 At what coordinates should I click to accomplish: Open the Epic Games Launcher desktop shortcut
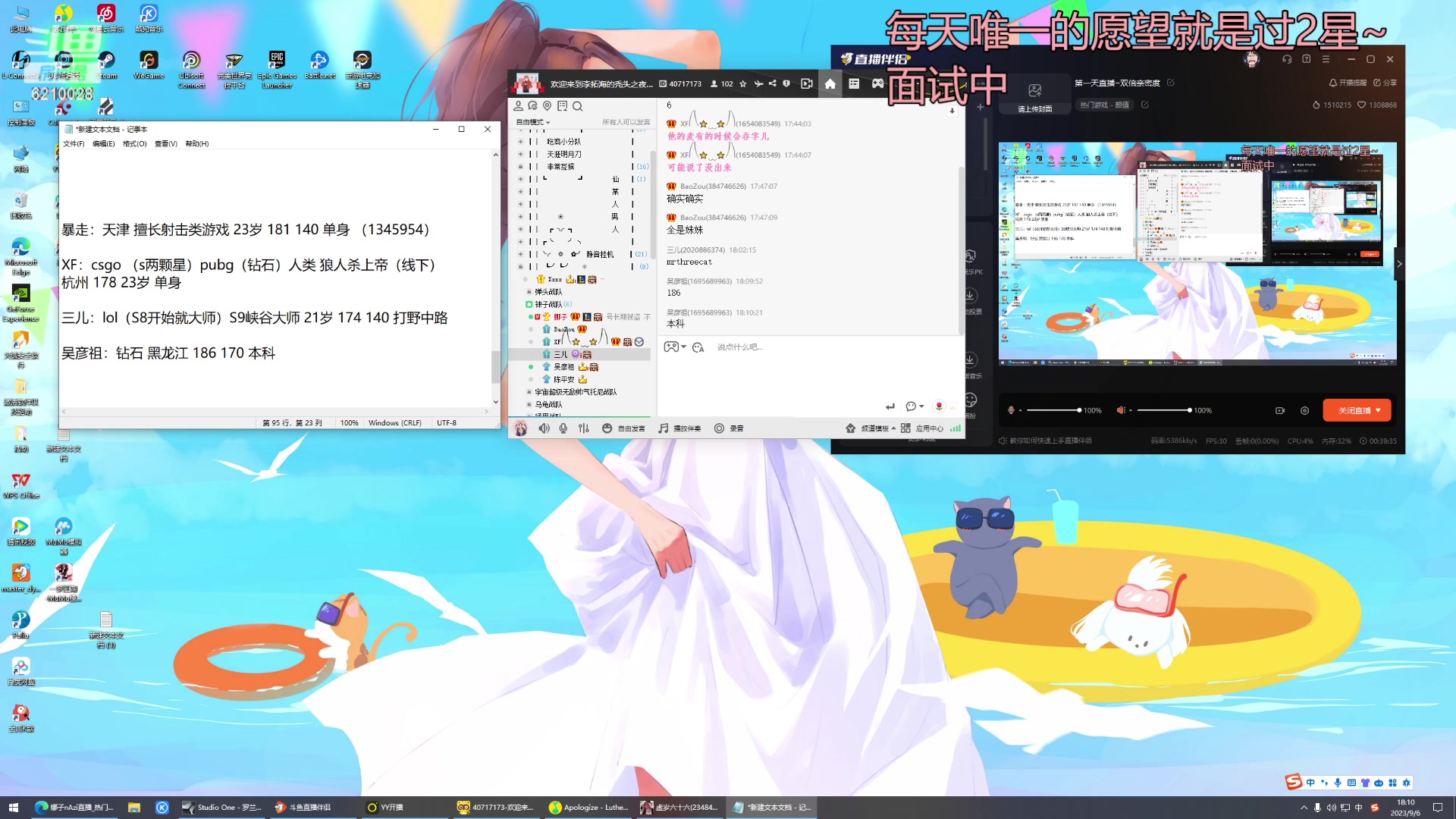(277, 70)
